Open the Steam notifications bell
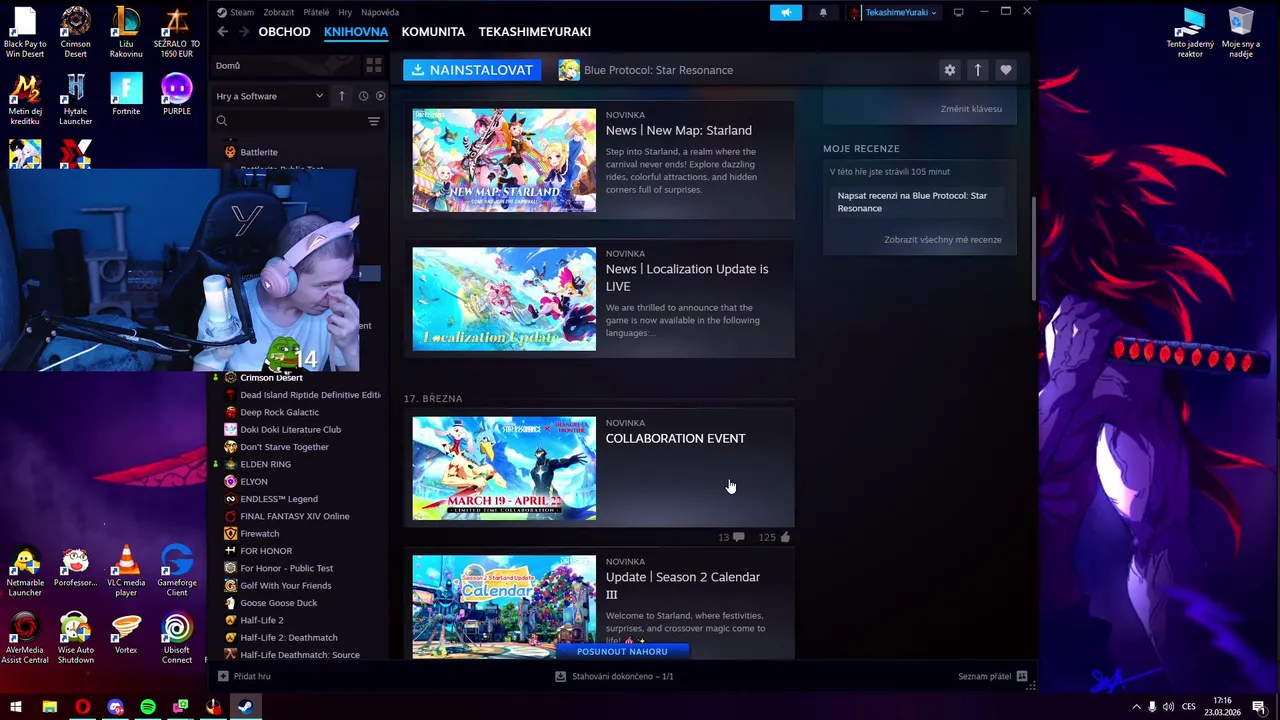 pos(823,12)
